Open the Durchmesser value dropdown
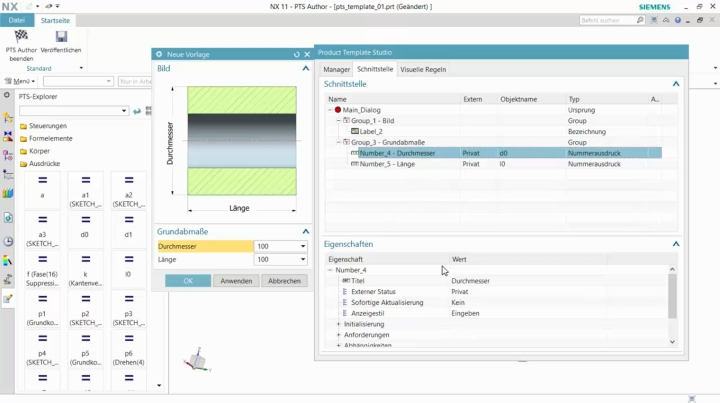The image size is (720, 403). [303, 246]
